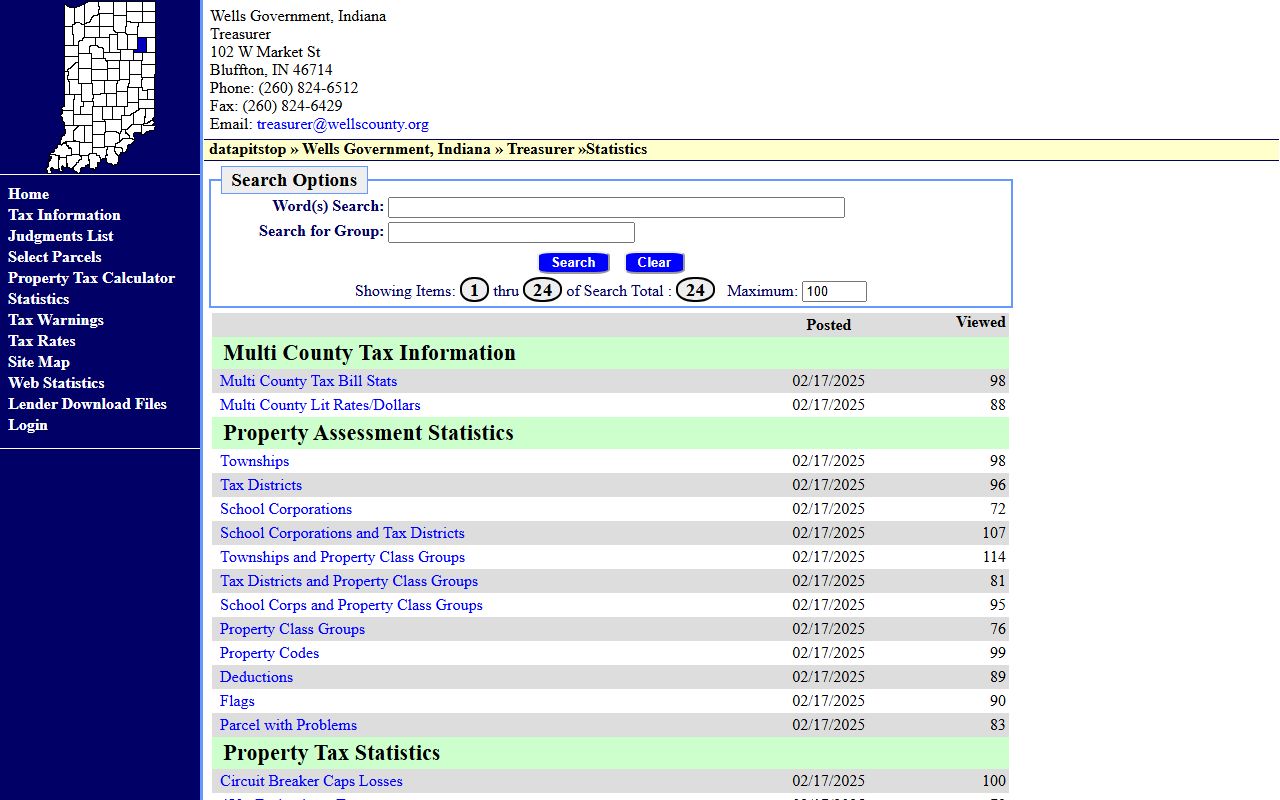Click the Maximum items field showing 100
Image resolution: width=1280 pixels, height=800 pixels.
coord(834,291)
